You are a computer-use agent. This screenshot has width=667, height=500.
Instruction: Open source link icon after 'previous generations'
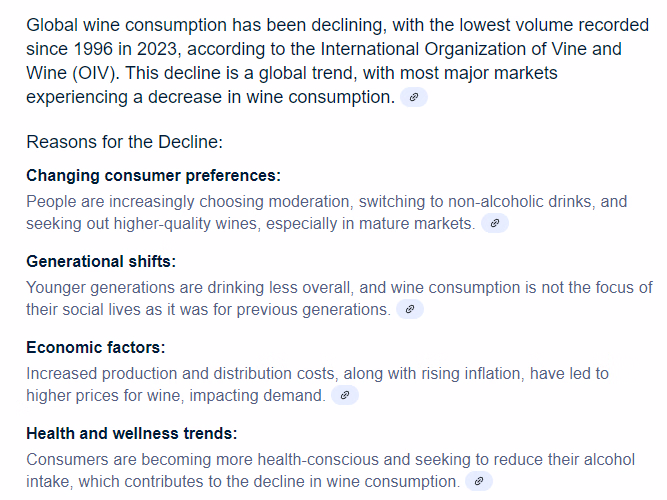pyautogui.click(x=410, y=309)
